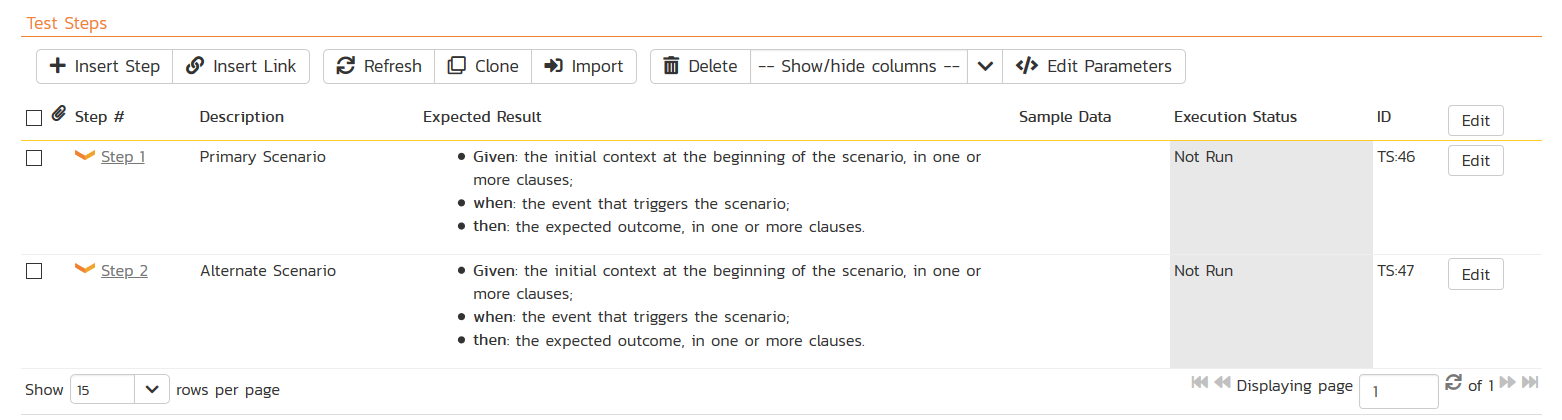Click the Insert Step plus icon
The height and width of the screenshot is (420, 1562).
(x=58, y=66)
